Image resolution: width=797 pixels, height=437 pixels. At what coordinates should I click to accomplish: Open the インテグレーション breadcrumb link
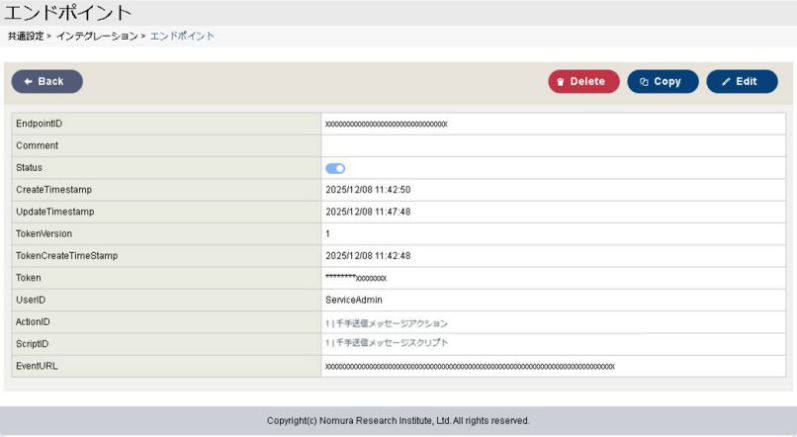[97, 36]
